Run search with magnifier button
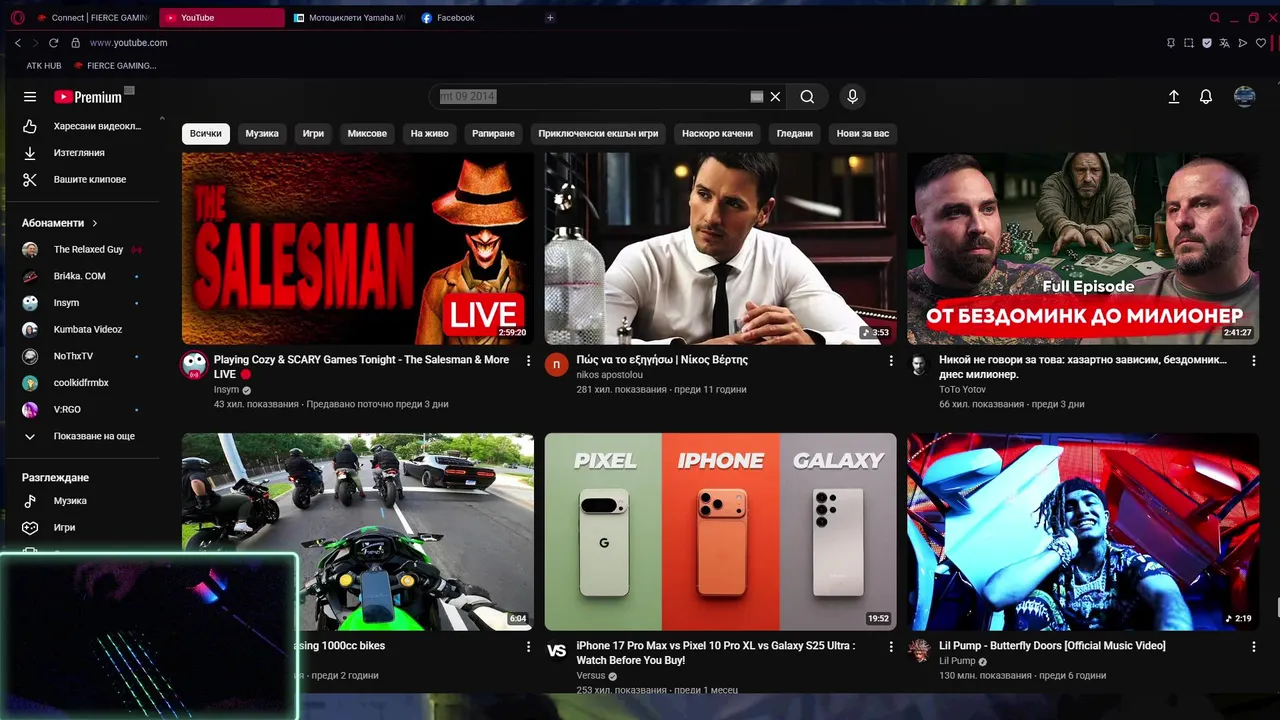1280x720 pixels. 807,97
